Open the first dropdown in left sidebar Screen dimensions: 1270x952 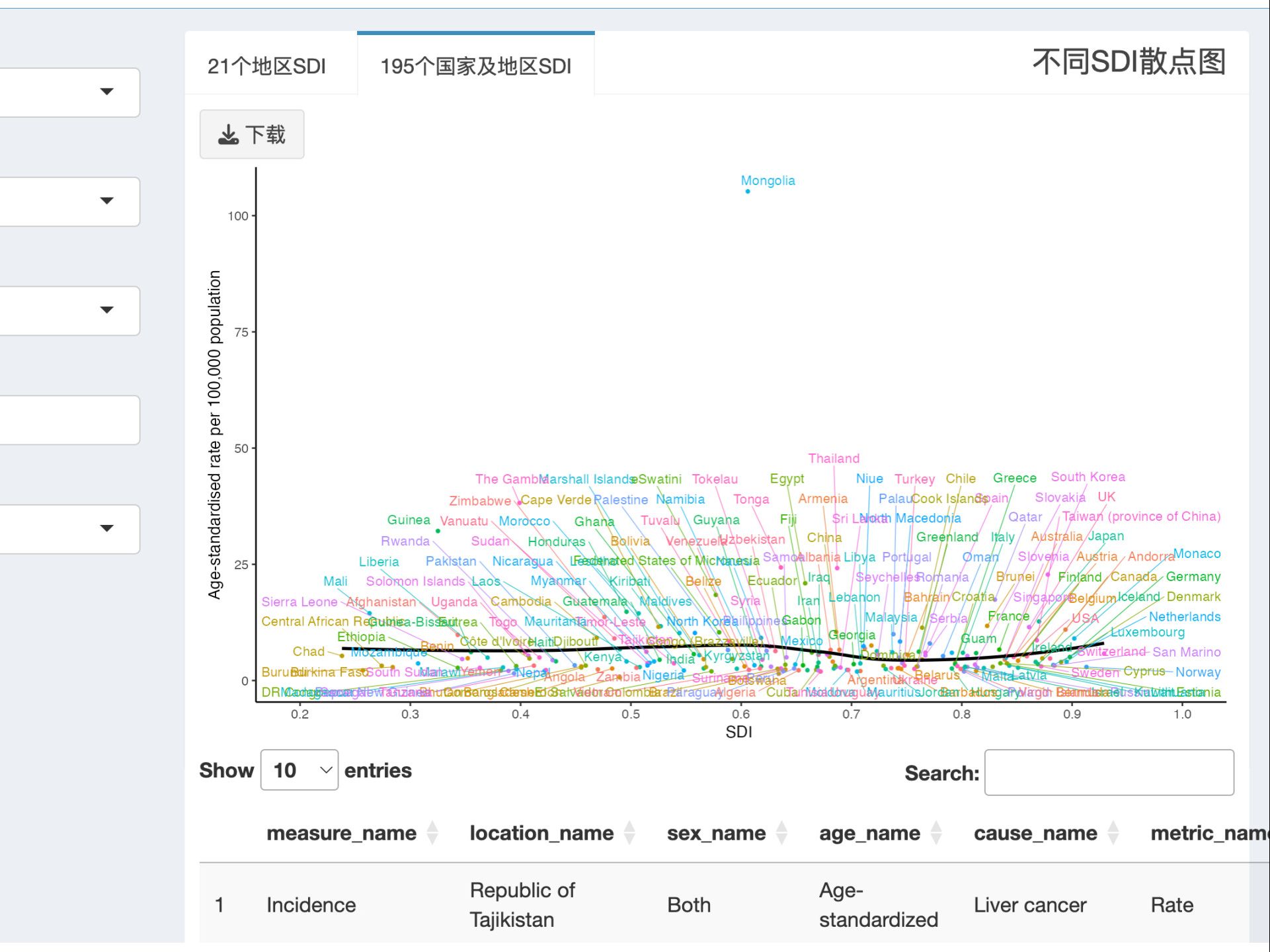69,92
